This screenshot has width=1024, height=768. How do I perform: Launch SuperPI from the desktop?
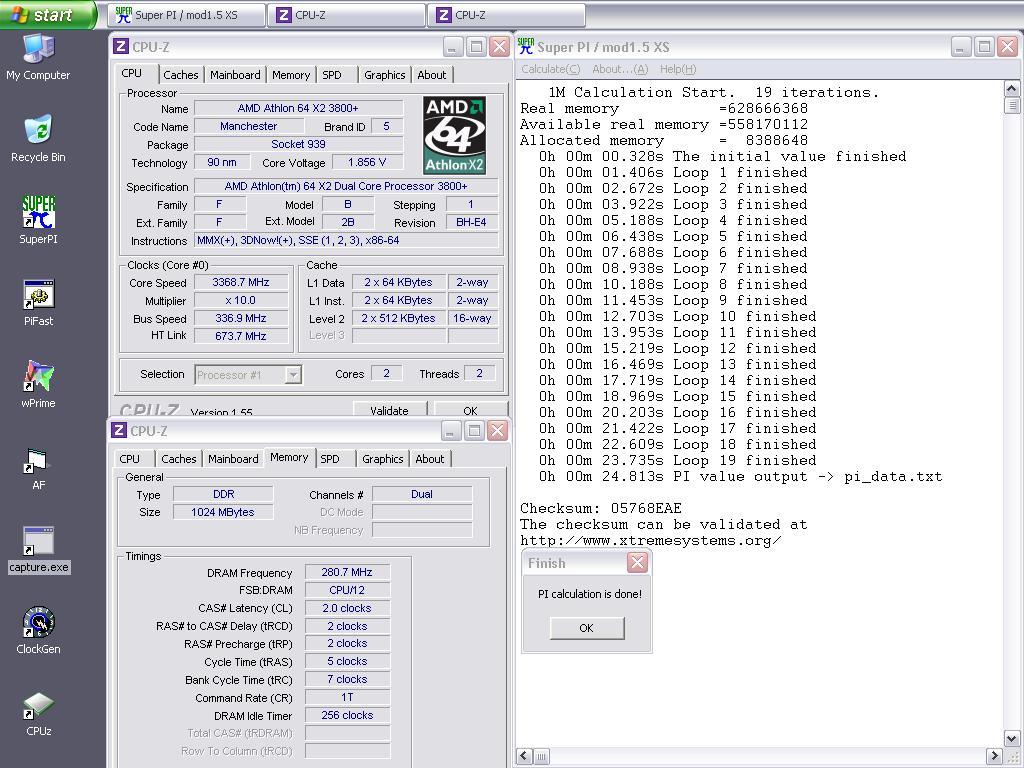(38, 220)
